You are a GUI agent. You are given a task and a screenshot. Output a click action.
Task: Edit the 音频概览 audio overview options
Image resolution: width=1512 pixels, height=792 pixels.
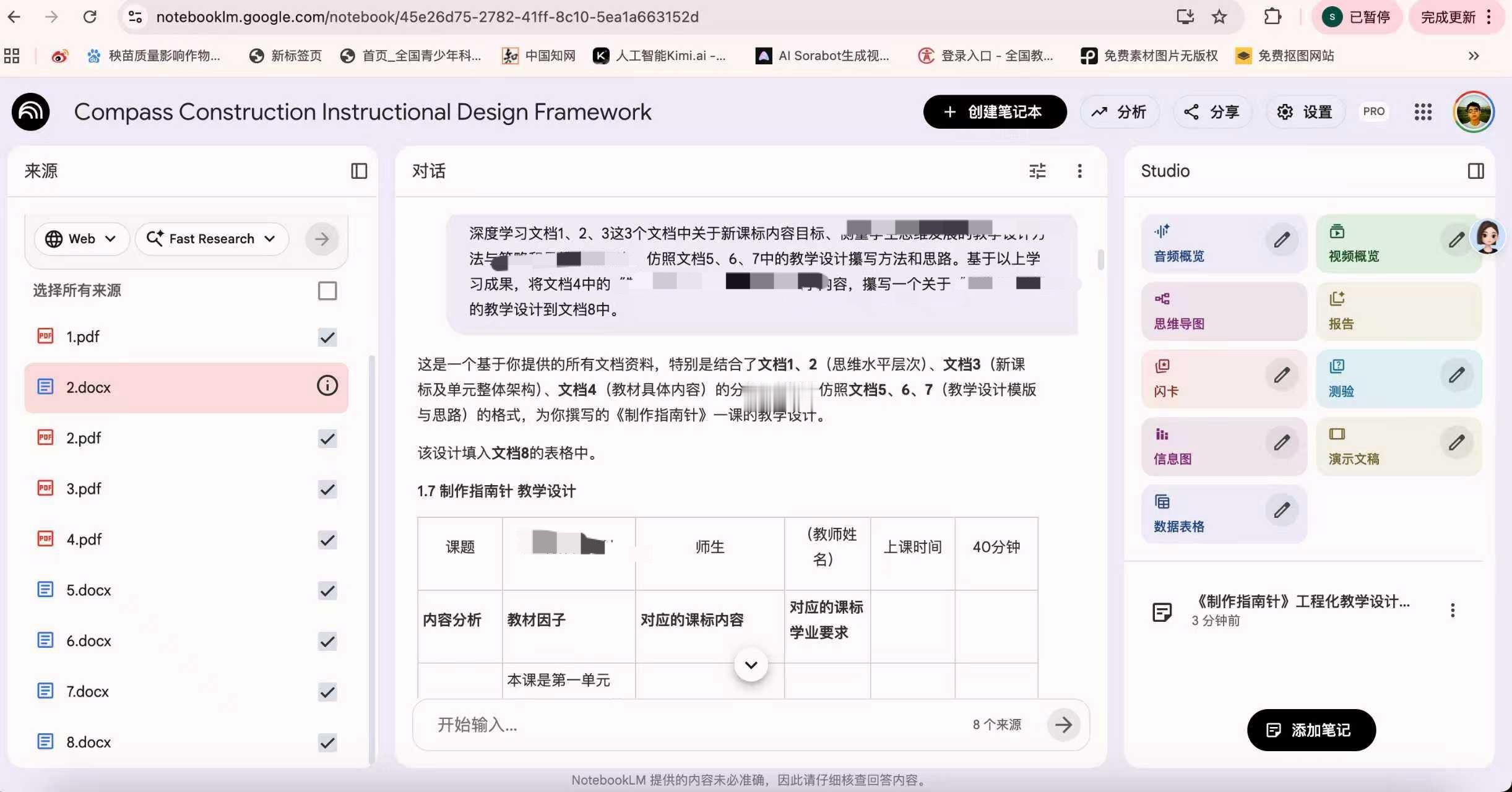point(1282,239)
